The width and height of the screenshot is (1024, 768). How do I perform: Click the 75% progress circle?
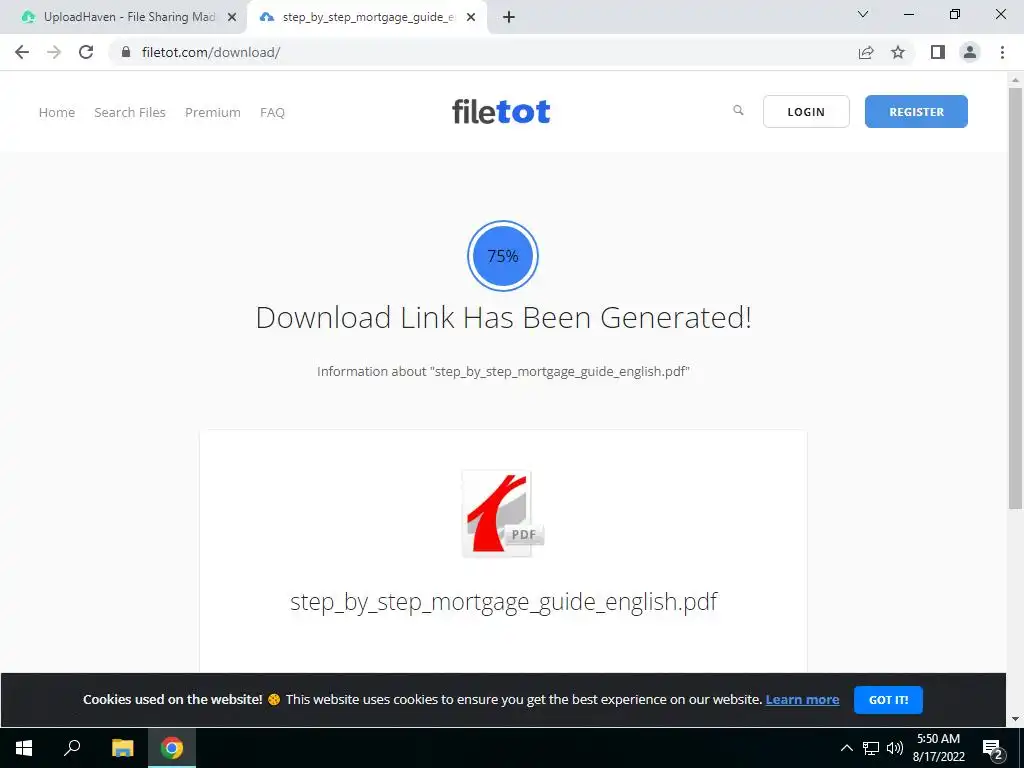click(x=503, y=256)
